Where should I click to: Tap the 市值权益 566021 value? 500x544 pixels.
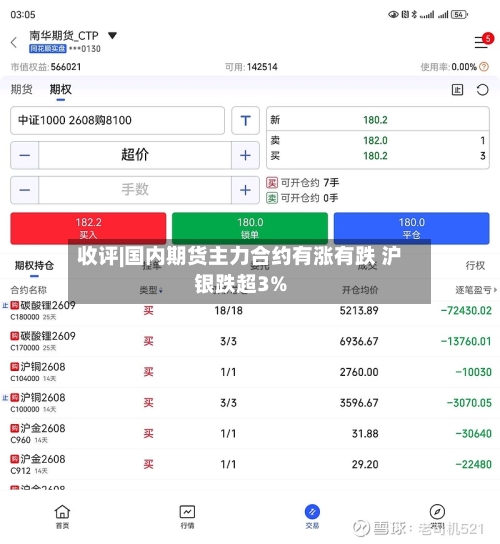pos(66,67)
